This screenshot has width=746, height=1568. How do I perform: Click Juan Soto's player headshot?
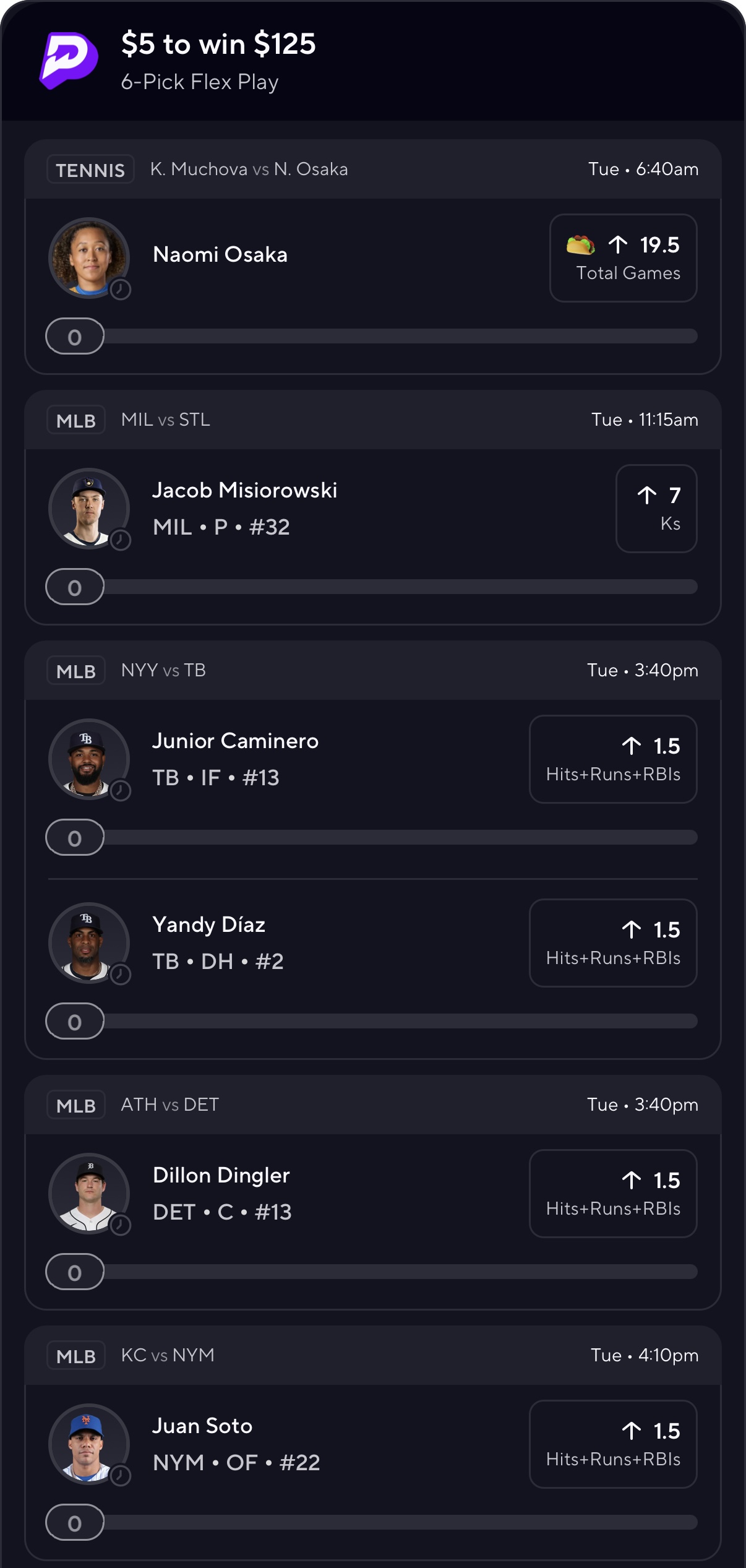click(x=89, y=1444)
